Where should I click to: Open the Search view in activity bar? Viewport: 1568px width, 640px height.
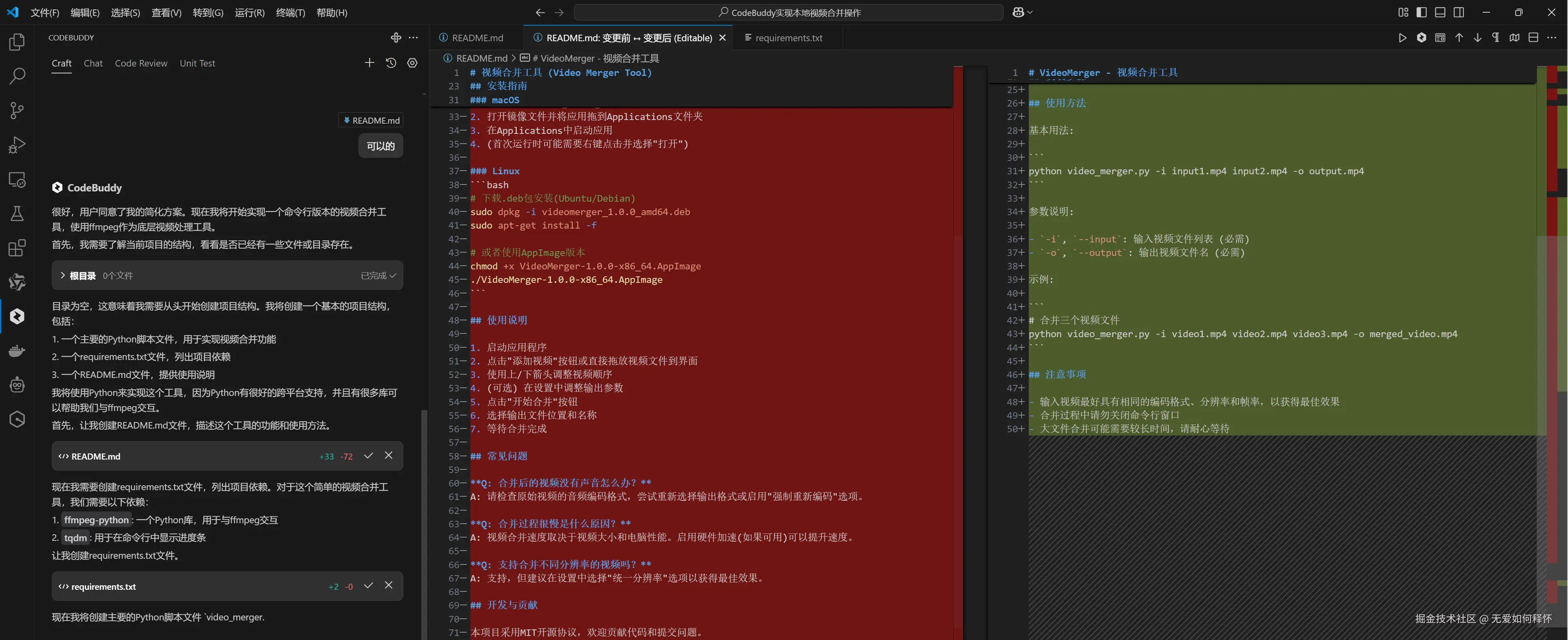17,76
